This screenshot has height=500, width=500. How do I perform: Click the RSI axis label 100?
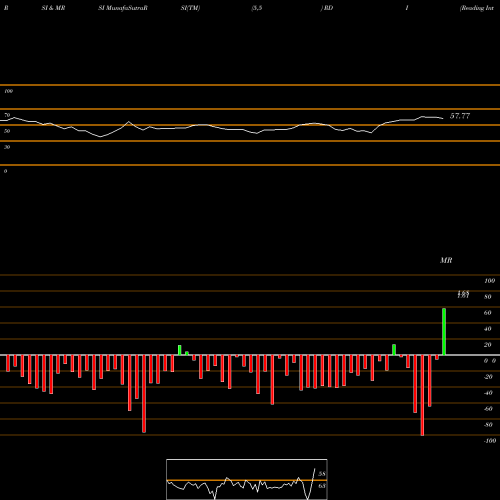(x=9, y=91)
